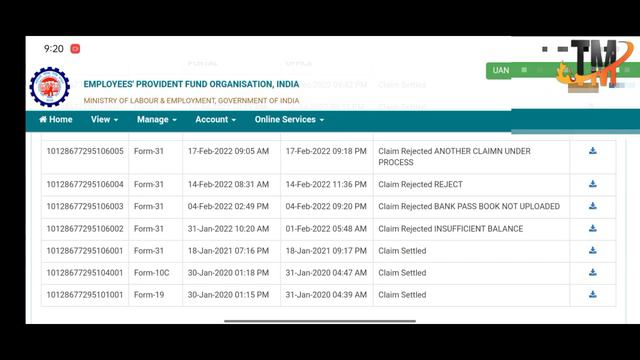This screenshot has height=360, width=640.
Task: Download claim 10128677295106003 document
Action: 593,206
